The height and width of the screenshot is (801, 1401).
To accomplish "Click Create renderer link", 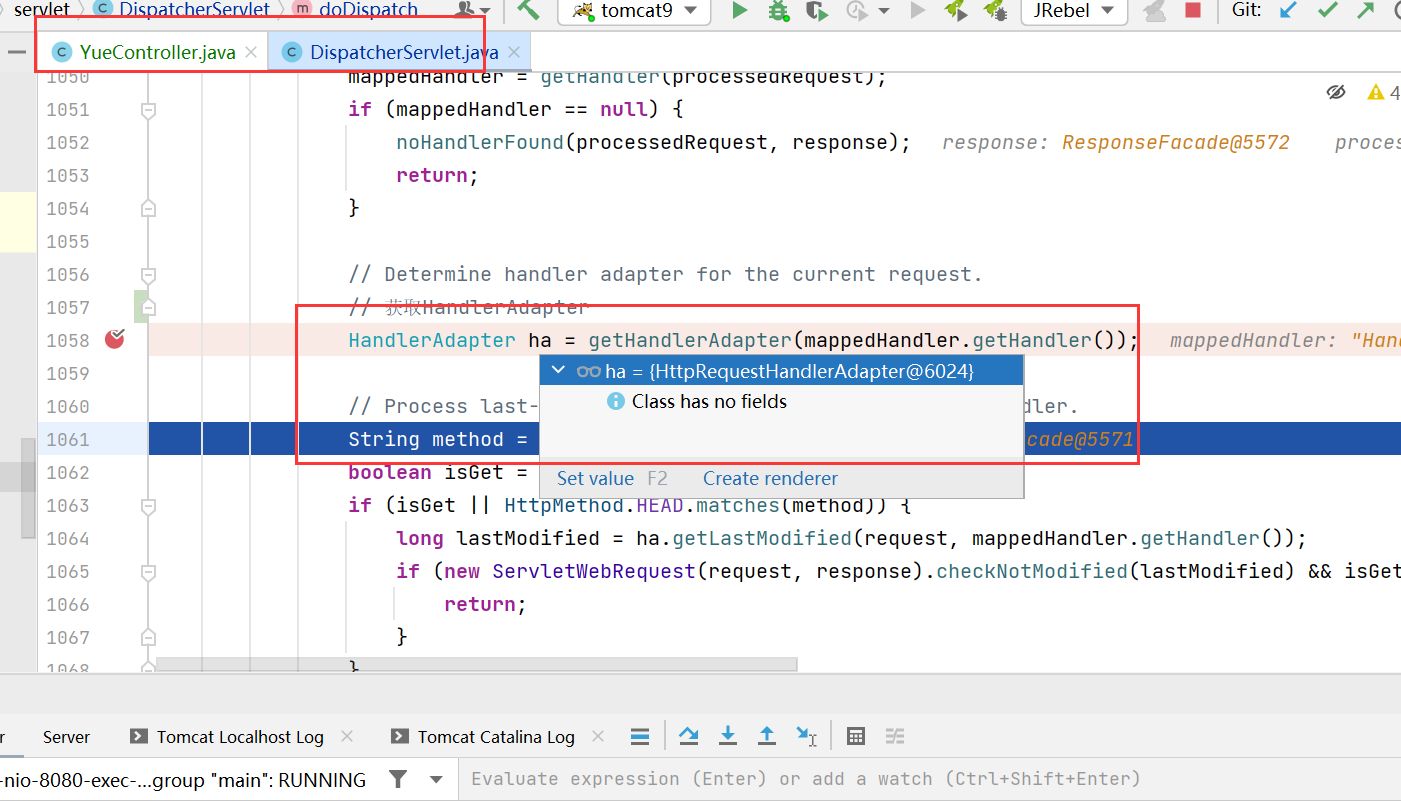I will coord(770,478).
